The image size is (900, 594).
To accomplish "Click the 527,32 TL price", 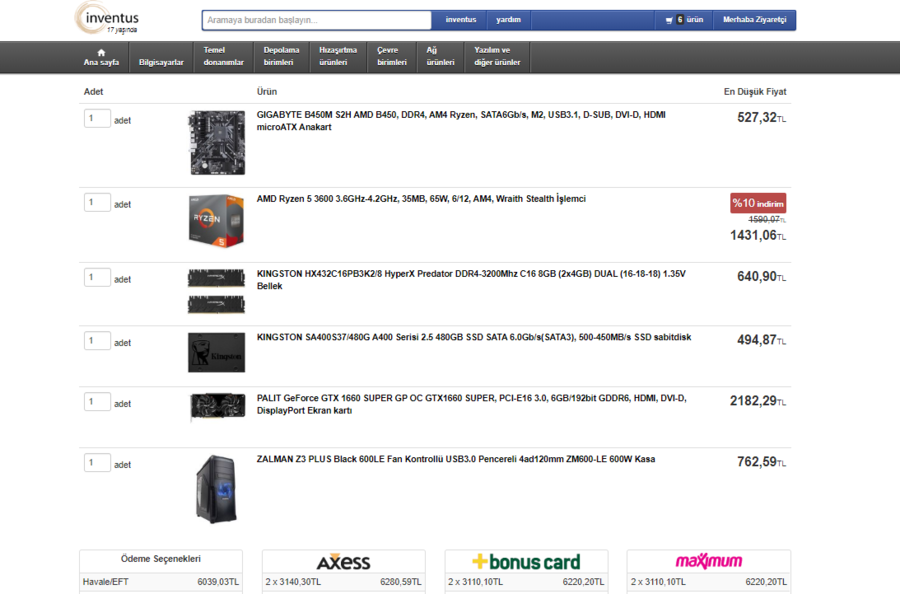I will 761,118.
